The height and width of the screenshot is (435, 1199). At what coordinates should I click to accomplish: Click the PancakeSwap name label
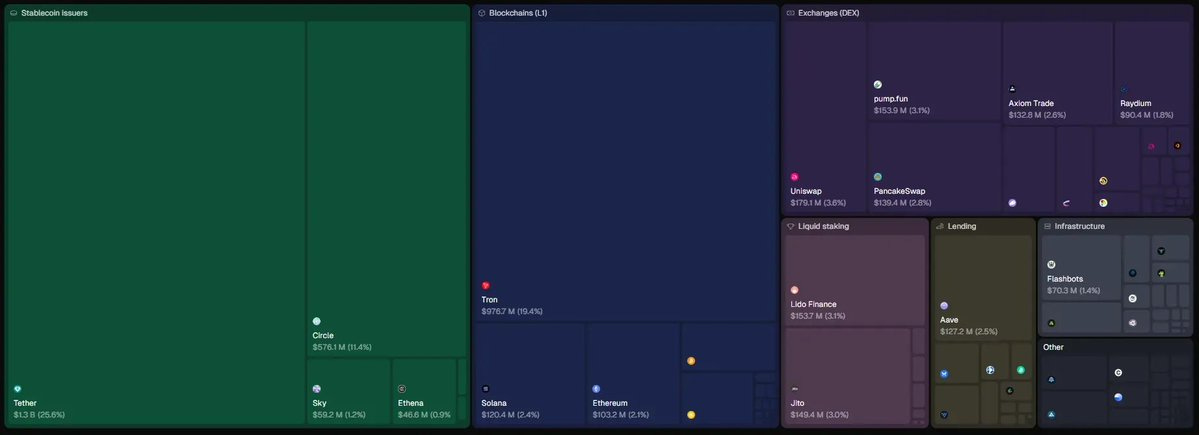(899, 191)
